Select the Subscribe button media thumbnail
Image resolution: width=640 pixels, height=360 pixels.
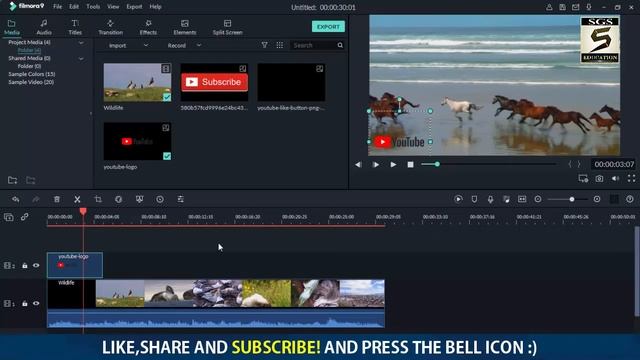coord(214,82)
